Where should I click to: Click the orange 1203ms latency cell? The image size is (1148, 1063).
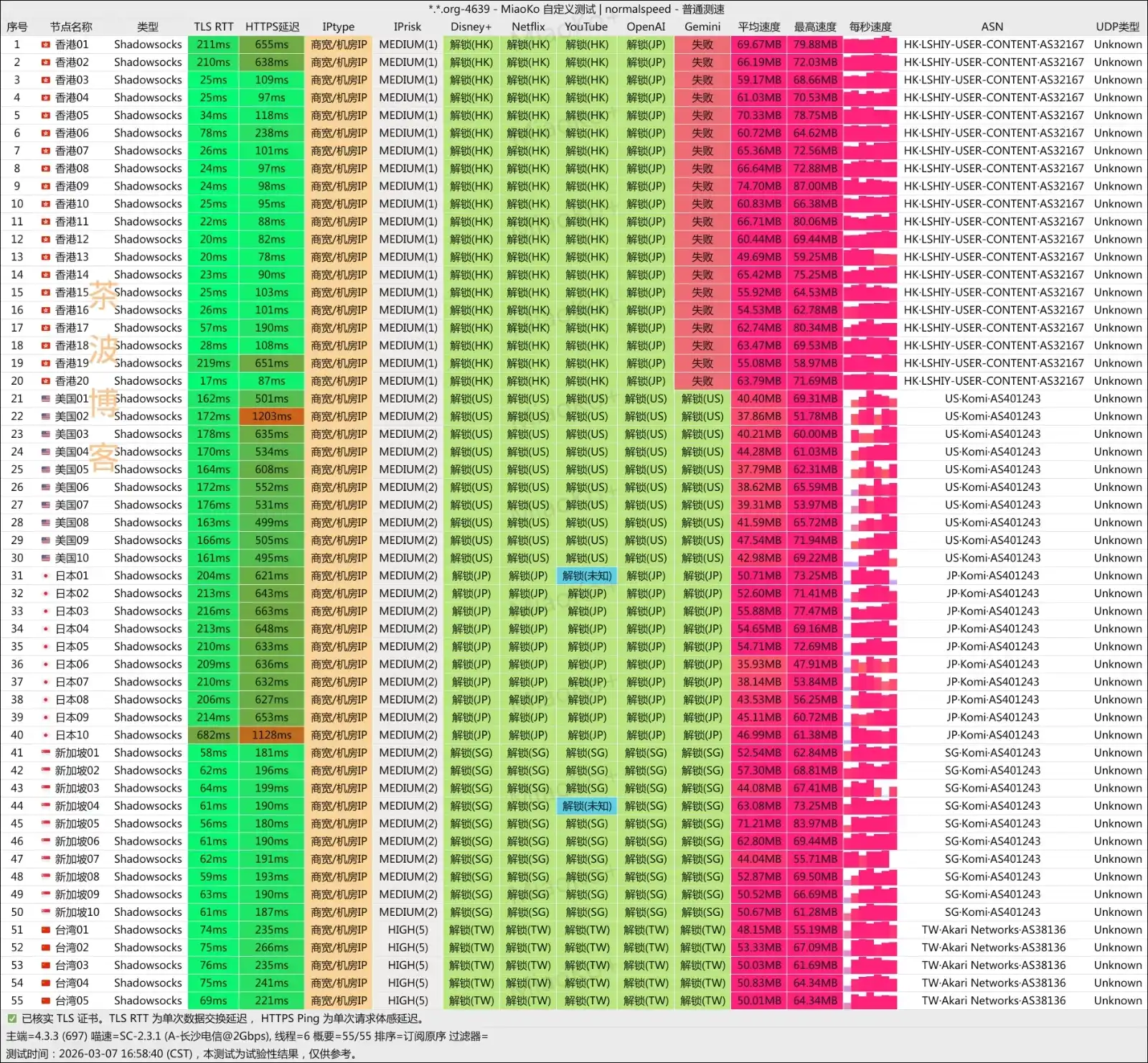(272, 416)
